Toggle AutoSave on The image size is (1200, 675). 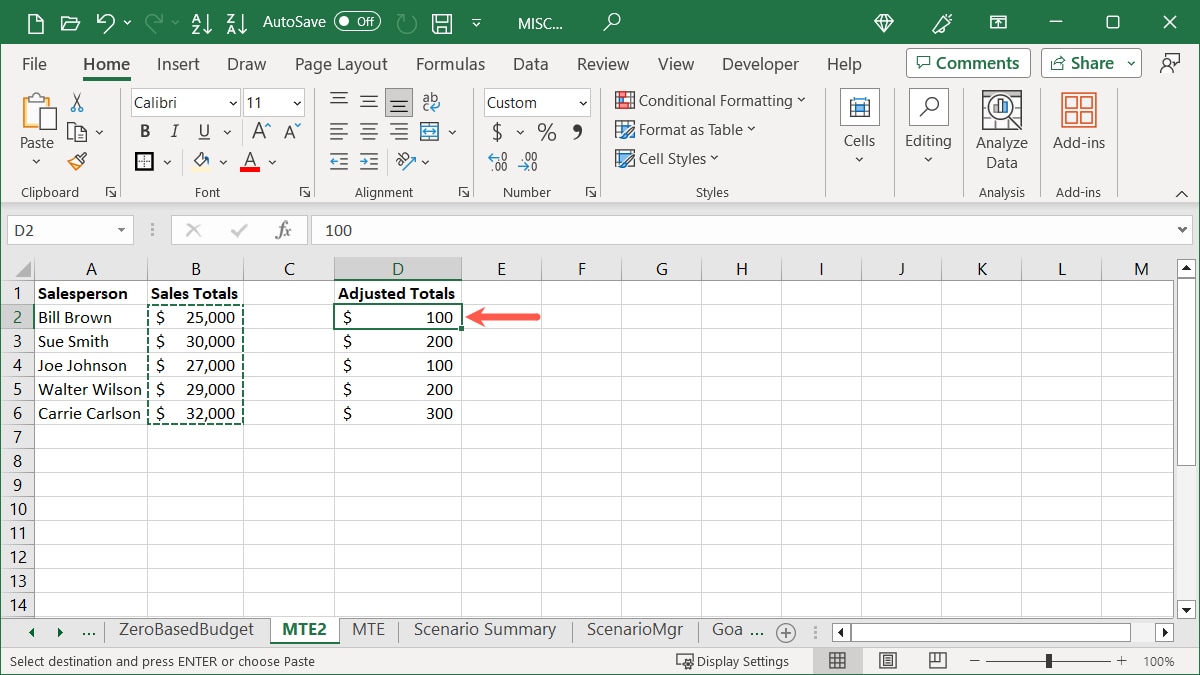(x=359, y=22)
